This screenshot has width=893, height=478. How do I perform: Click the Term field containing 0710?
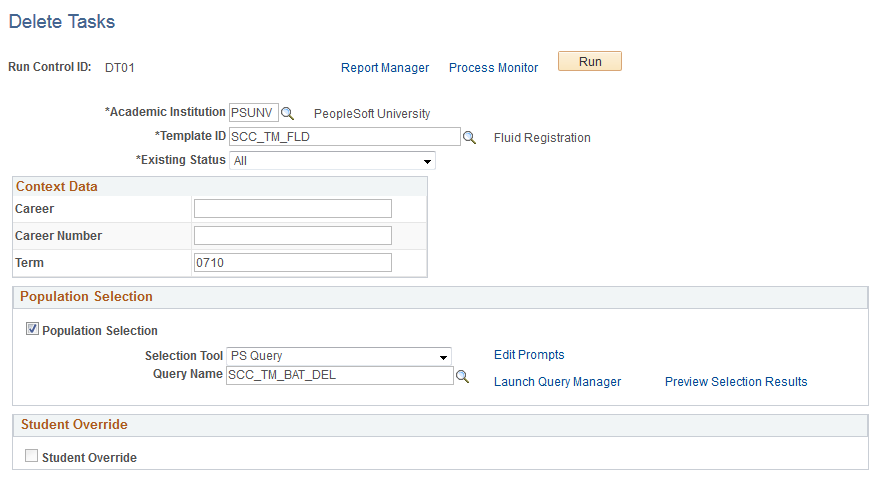coord(293,263)
